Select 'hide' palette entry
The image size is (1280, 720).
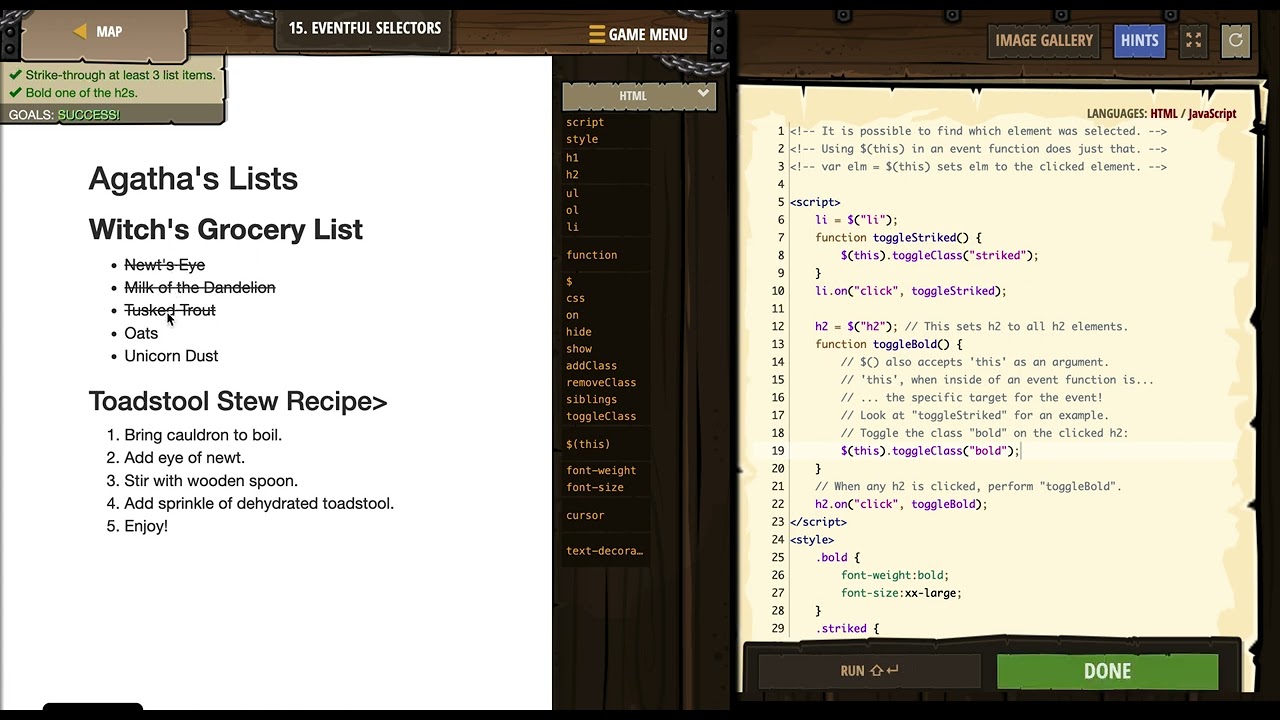[578, 332]
